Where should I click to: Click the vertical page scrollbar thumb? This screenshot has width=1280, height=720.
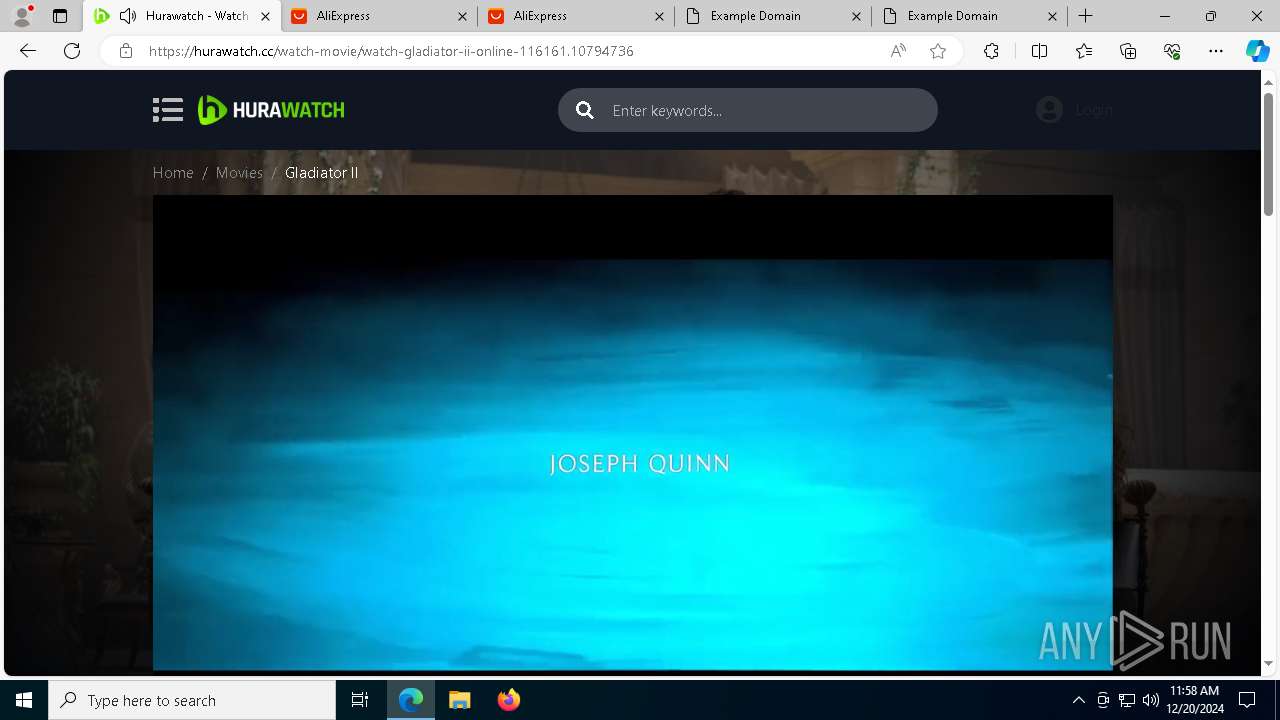pos(1268,153)
